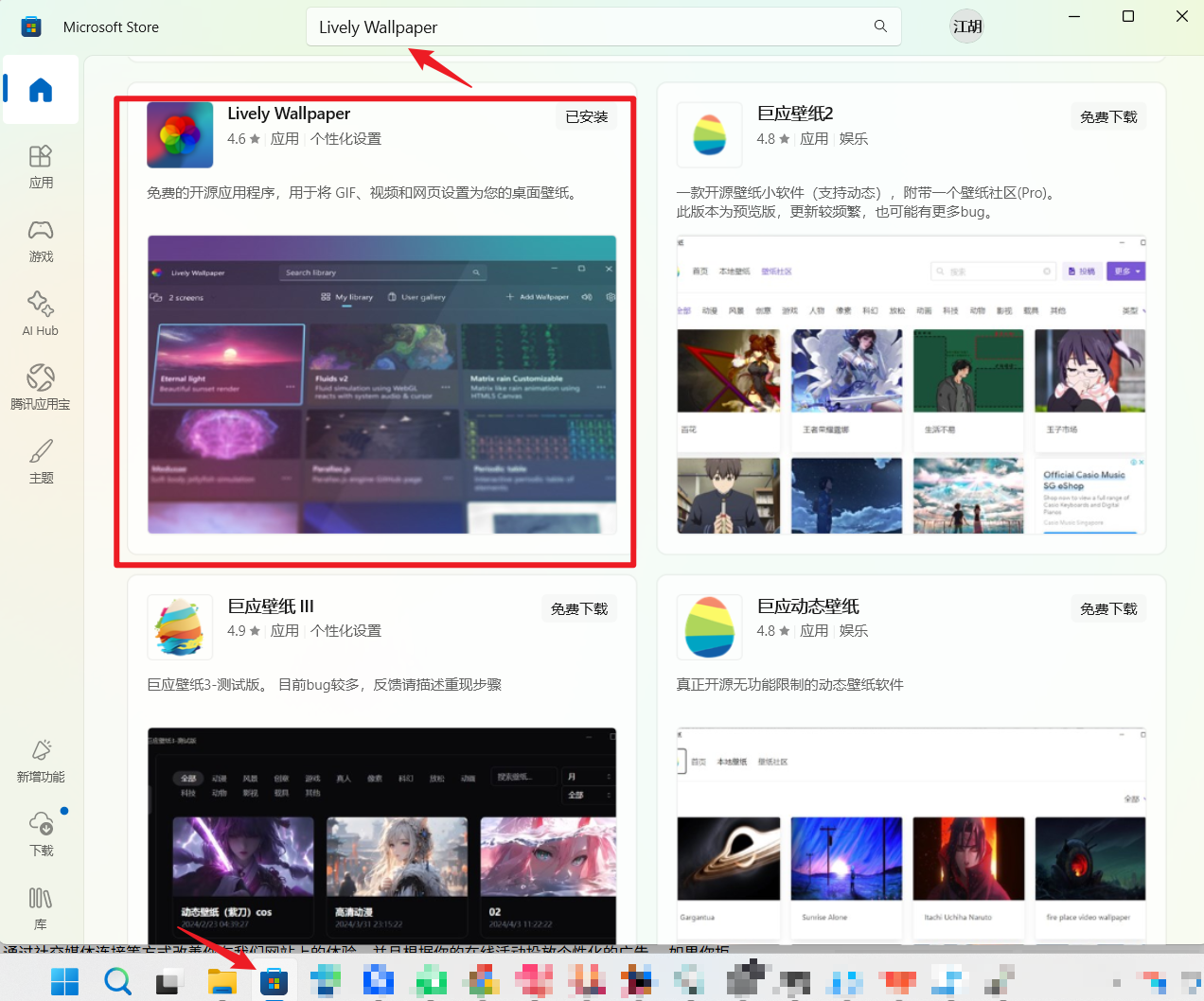1204x1001 pixels.
Task: Open the 游戏 (Games) sidebar section
Action: [41, 240]
